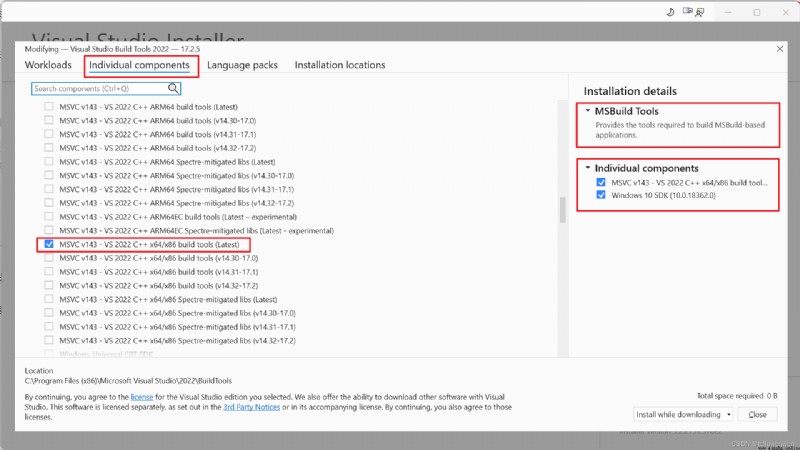Viewport: 800px width, 450px height.
Task: Collapse the MSBuild Tools section
Action: pyautogui.click(x=587, y=111)
